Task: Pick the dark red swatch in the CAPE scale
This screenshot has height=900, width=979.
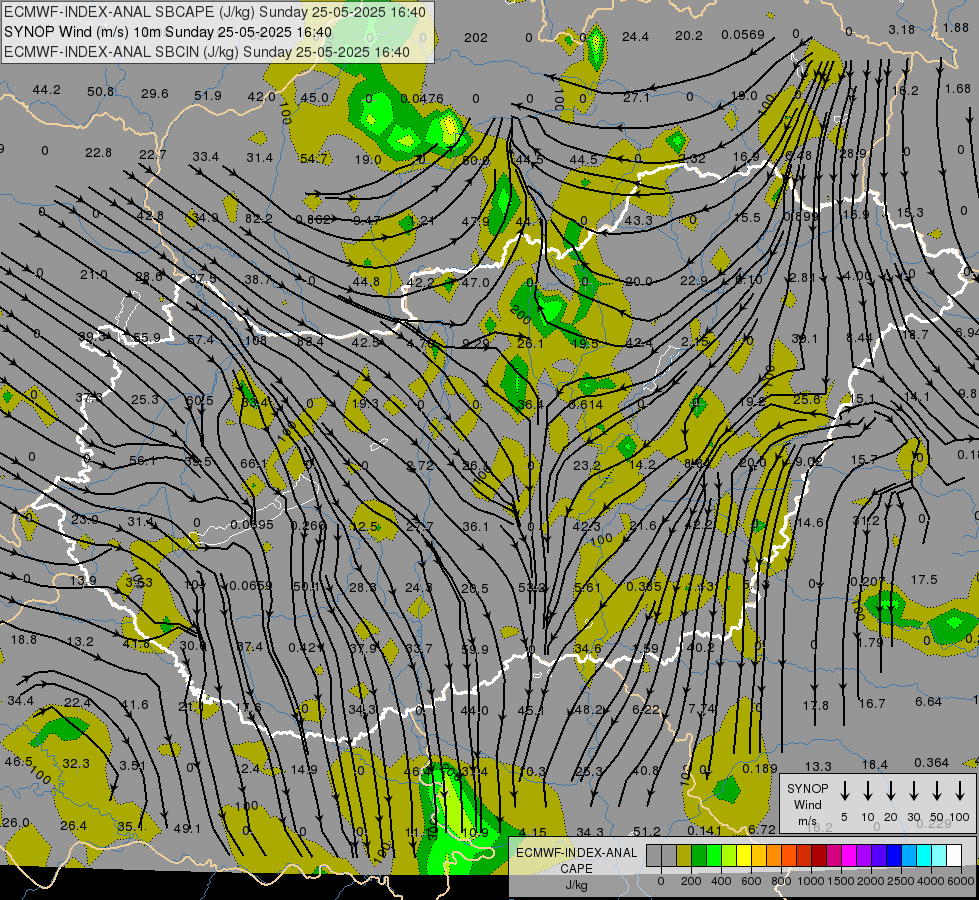Action: click(819, 856)
